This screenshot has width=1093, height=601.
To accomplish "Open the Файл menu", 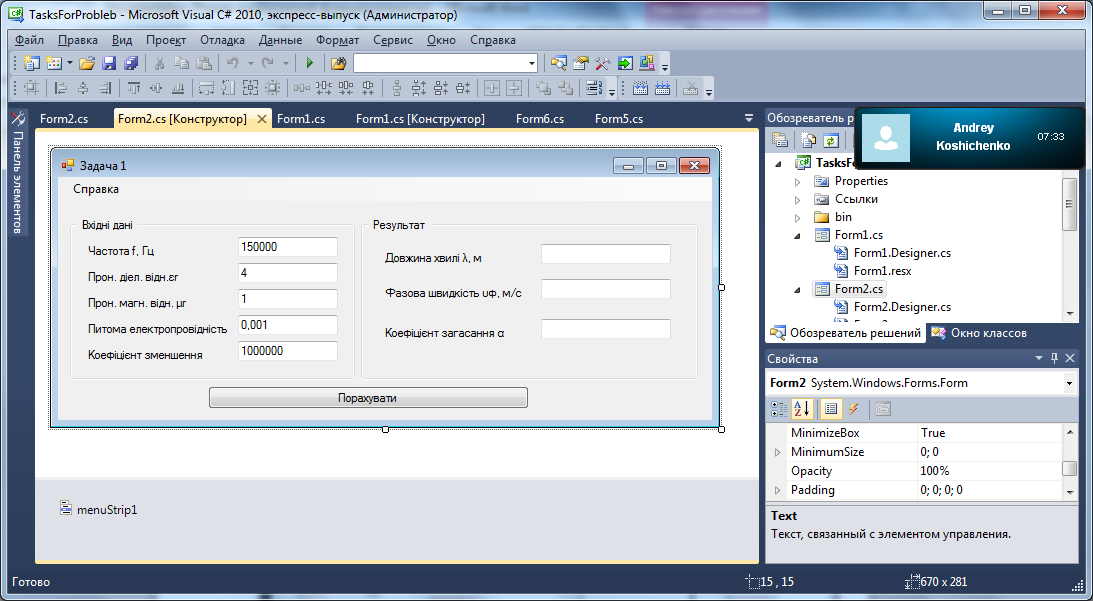I will tap(29, 40).
